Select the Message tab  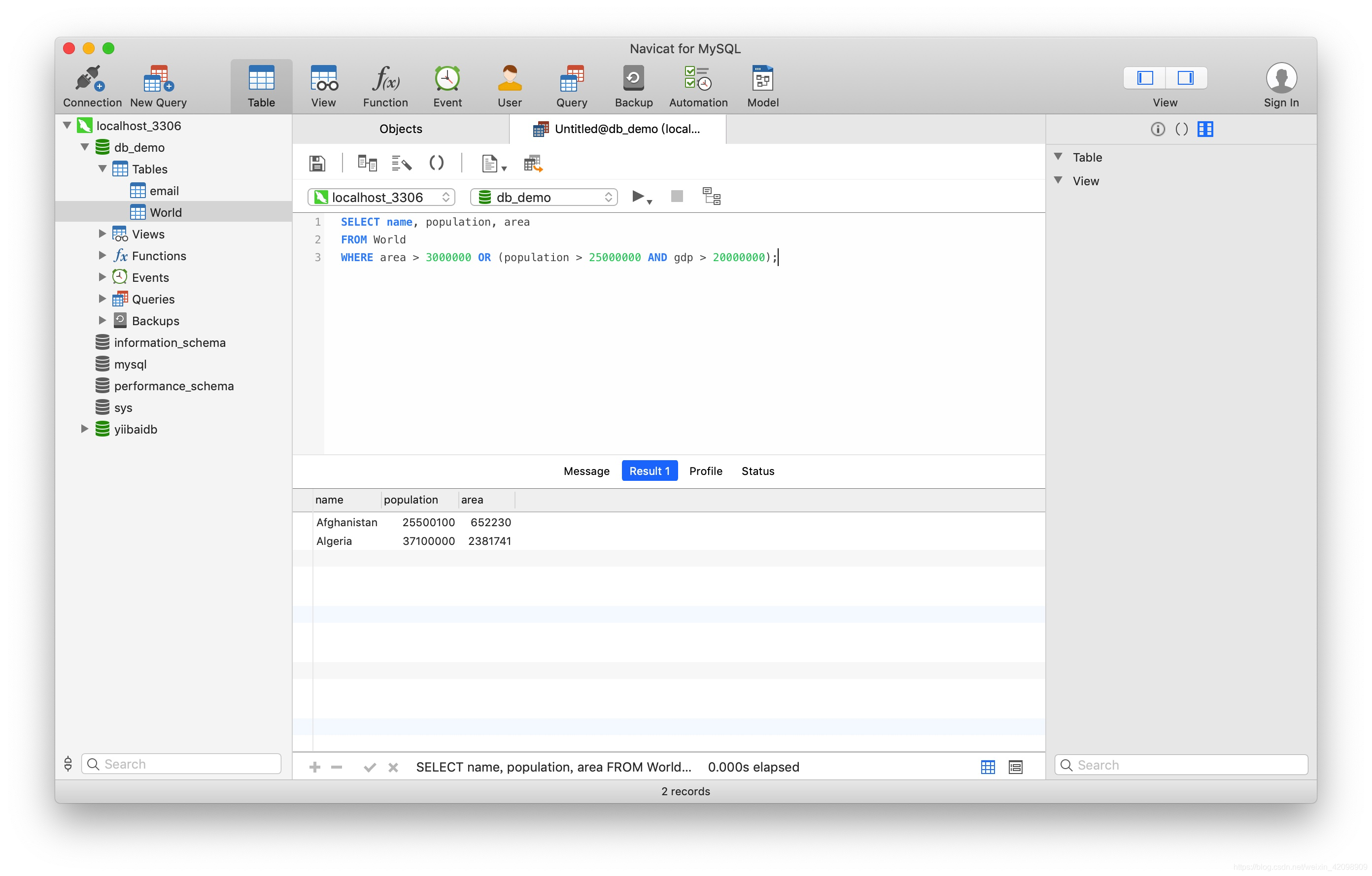[586, 470]
